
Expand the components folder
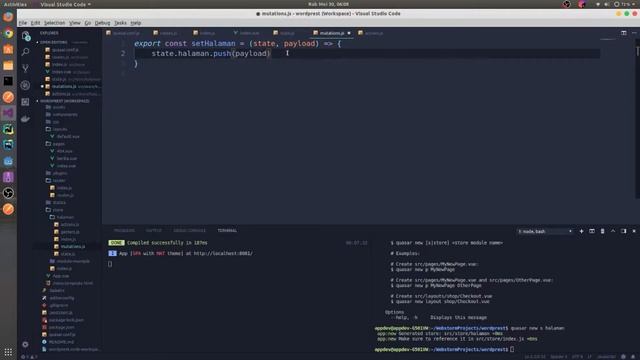click(64, 115)
